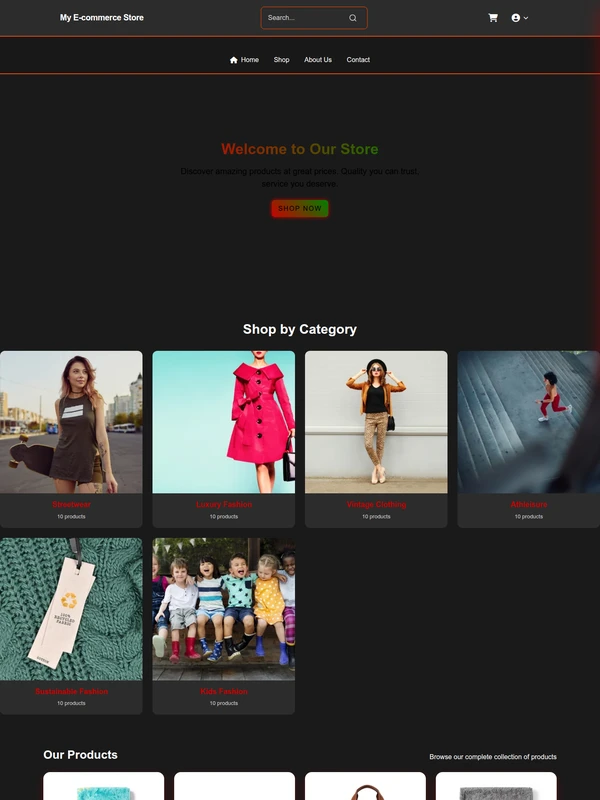Image resolution: width=600 pixels, height=800 pixels.
Task: Open the Shop menu item
Action: pyautogui.click(x=281, y=60)
